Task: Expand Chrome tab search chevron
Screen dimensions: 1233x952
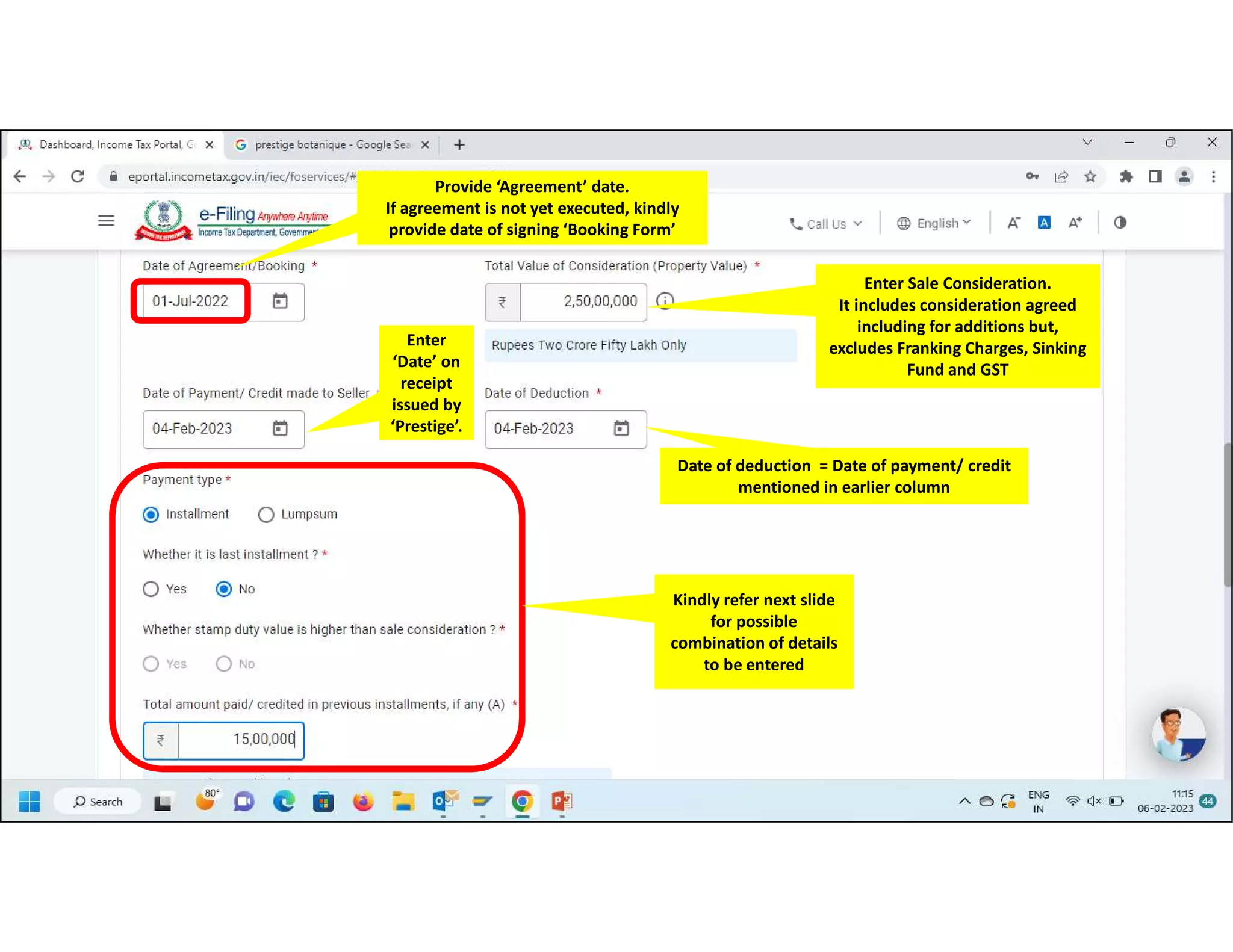Action: click(x=1087, y=143)
